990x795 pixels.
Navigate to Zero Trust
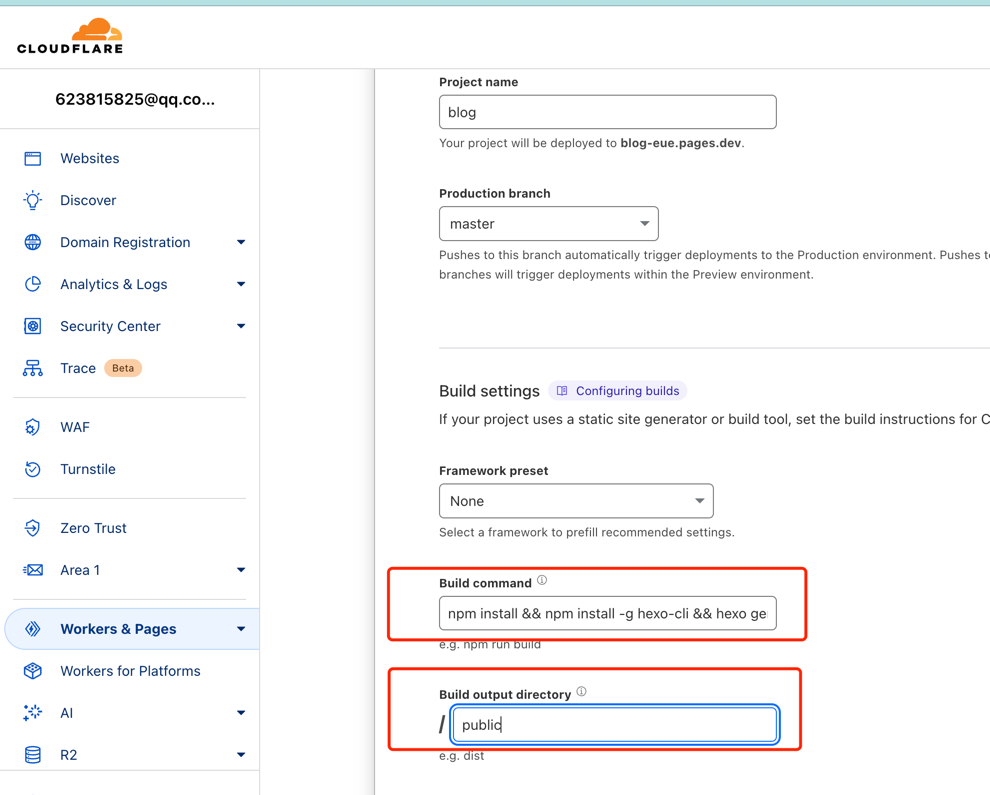93,528
